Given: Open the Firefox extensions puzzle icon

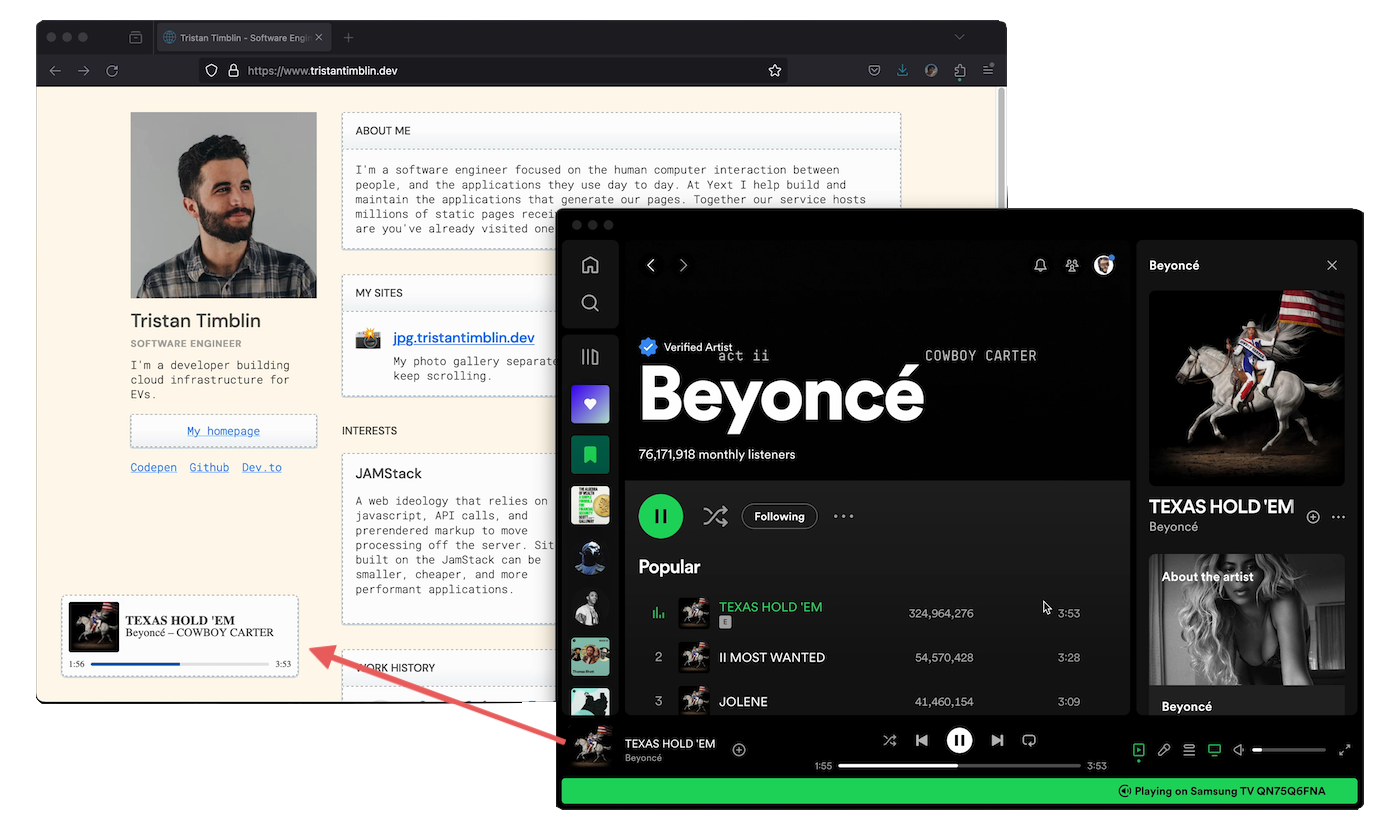Looking at the screenshot, I should [x=960, y=71].
